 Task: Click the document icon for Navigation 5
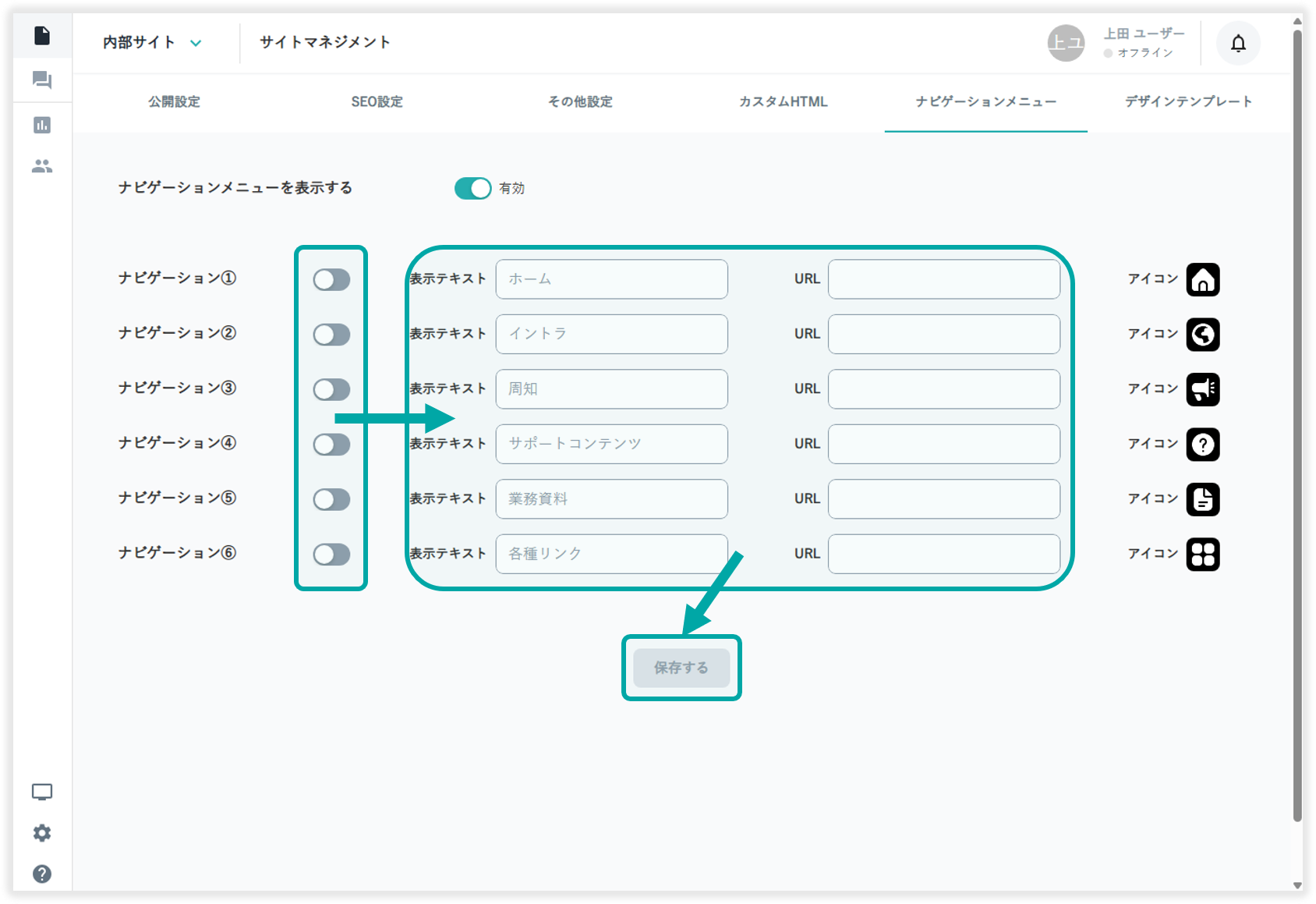pyautogui.click(x=1202, y=499)
